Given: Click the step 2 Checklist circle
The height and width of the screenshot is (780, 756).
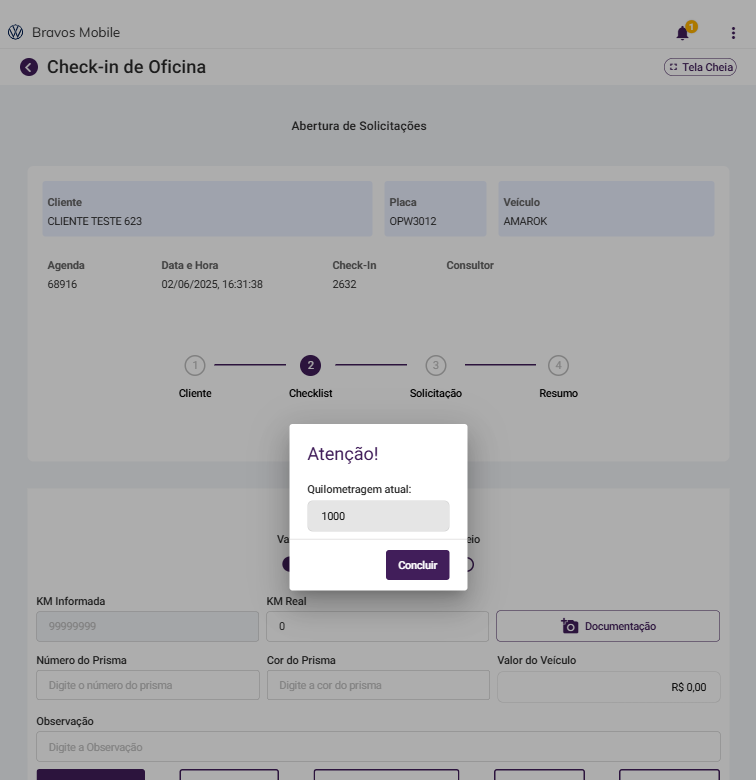Looking at the screenshot, I should pos(310,365).
